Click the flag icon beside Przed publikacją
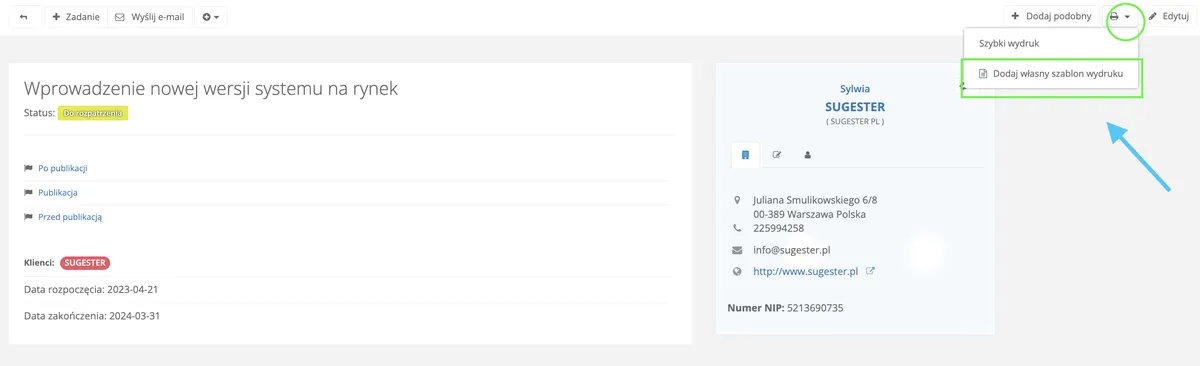The image size is (1200, 366). tap(28, 216)
